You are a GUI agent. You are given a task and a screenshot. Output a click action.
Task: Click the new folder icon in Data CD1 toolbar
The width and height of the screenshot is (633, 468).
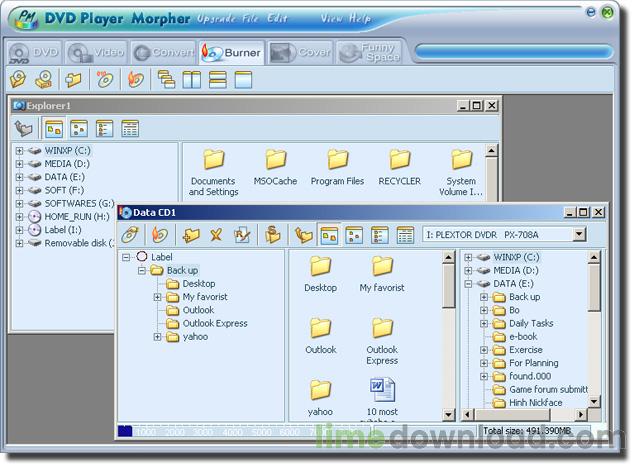[x=190, y=235]
